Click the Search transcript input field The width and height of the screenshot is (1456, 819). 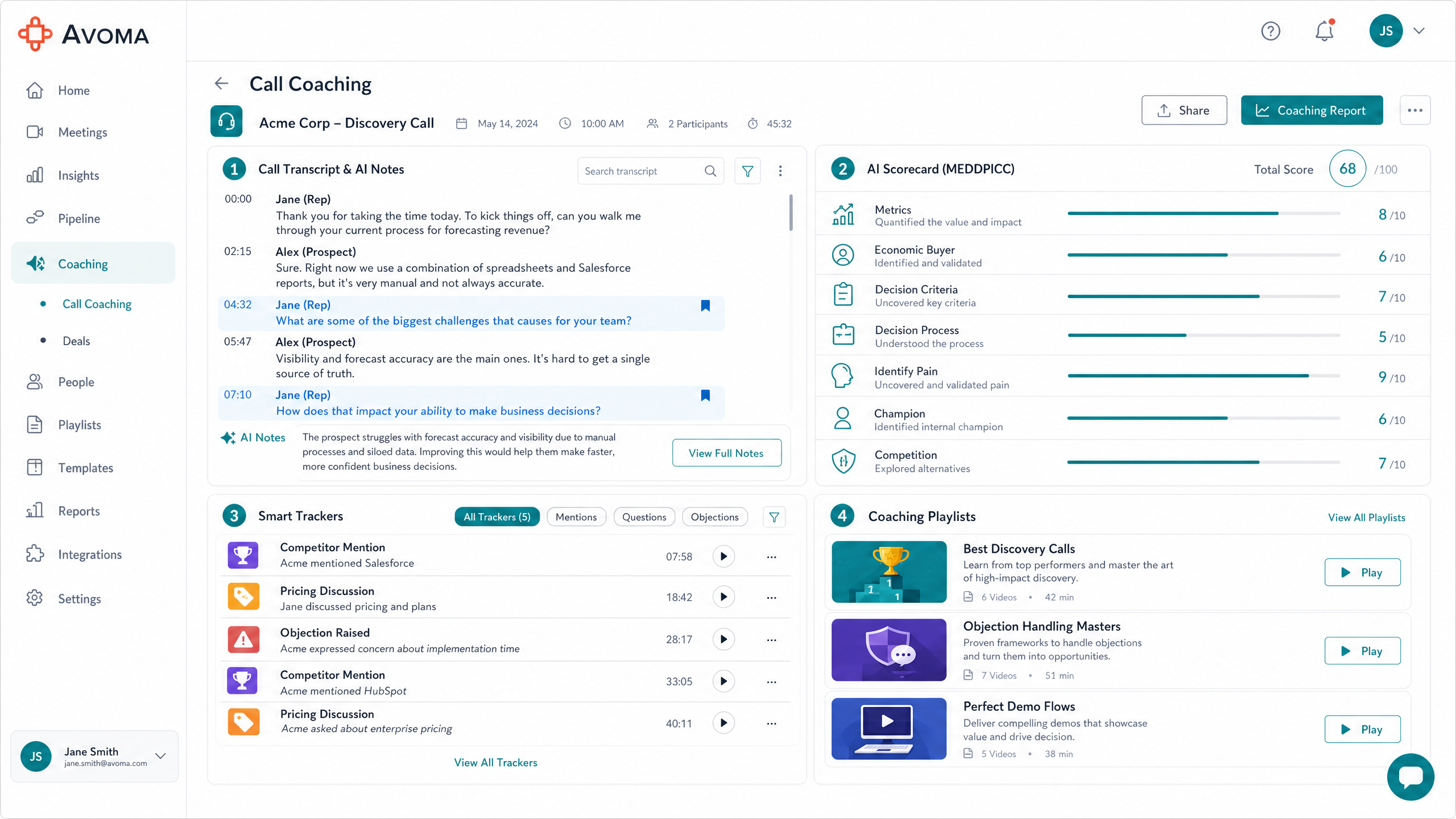651,171
